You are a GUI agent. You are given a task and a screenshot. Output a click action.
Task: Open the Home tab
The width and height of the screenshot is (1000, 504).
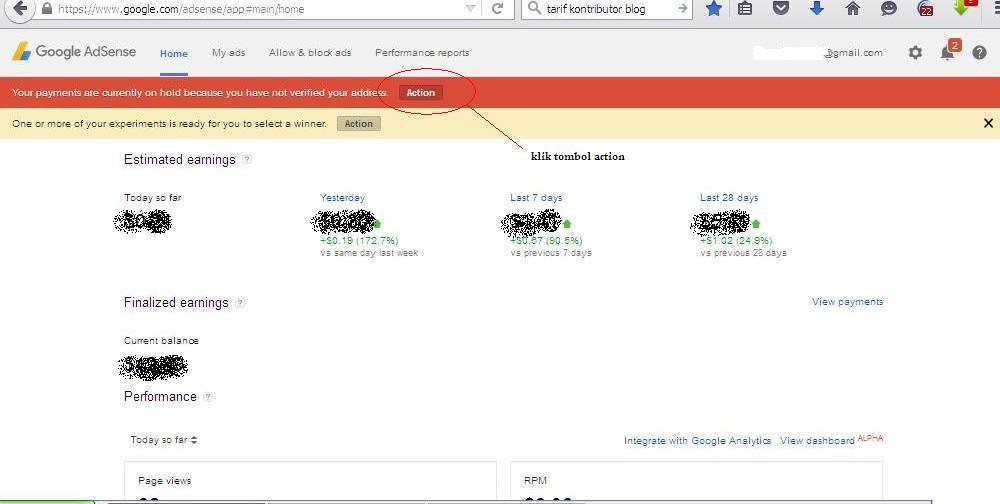173,54
